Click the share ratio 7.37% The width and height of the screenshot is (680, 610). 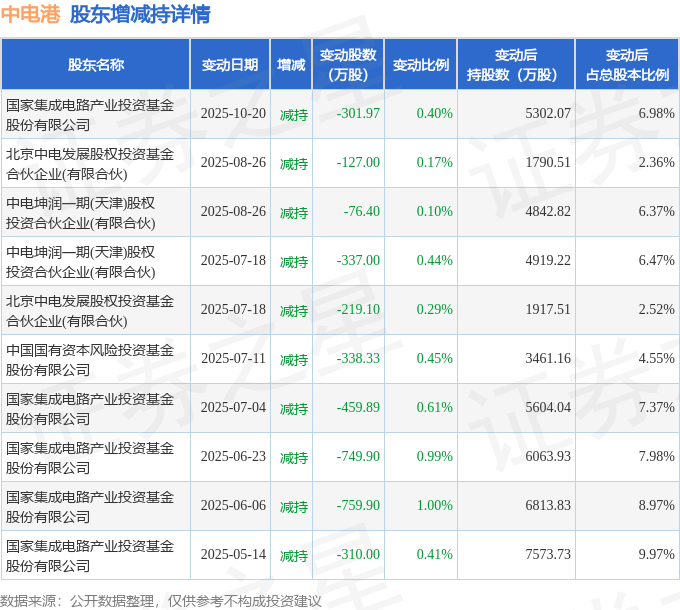tap(657, 407)
